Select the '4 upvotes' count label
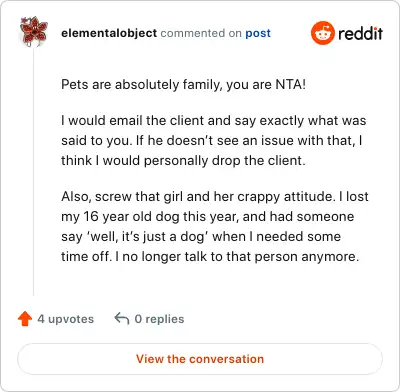This screenshot has height=392, width=400. (66, 319)
